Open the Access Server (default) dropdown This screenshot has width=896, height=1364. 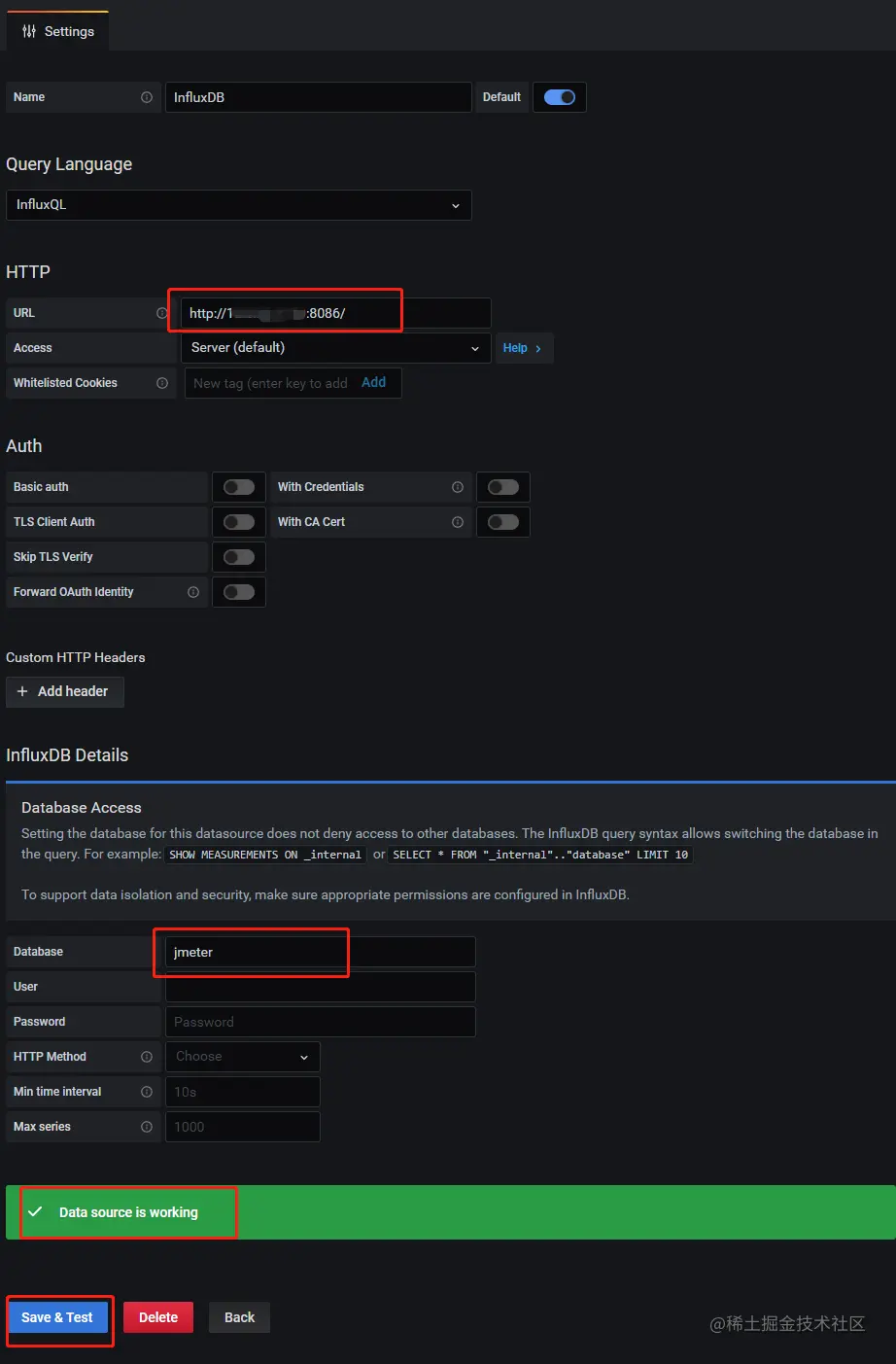[x=336, y=348]
